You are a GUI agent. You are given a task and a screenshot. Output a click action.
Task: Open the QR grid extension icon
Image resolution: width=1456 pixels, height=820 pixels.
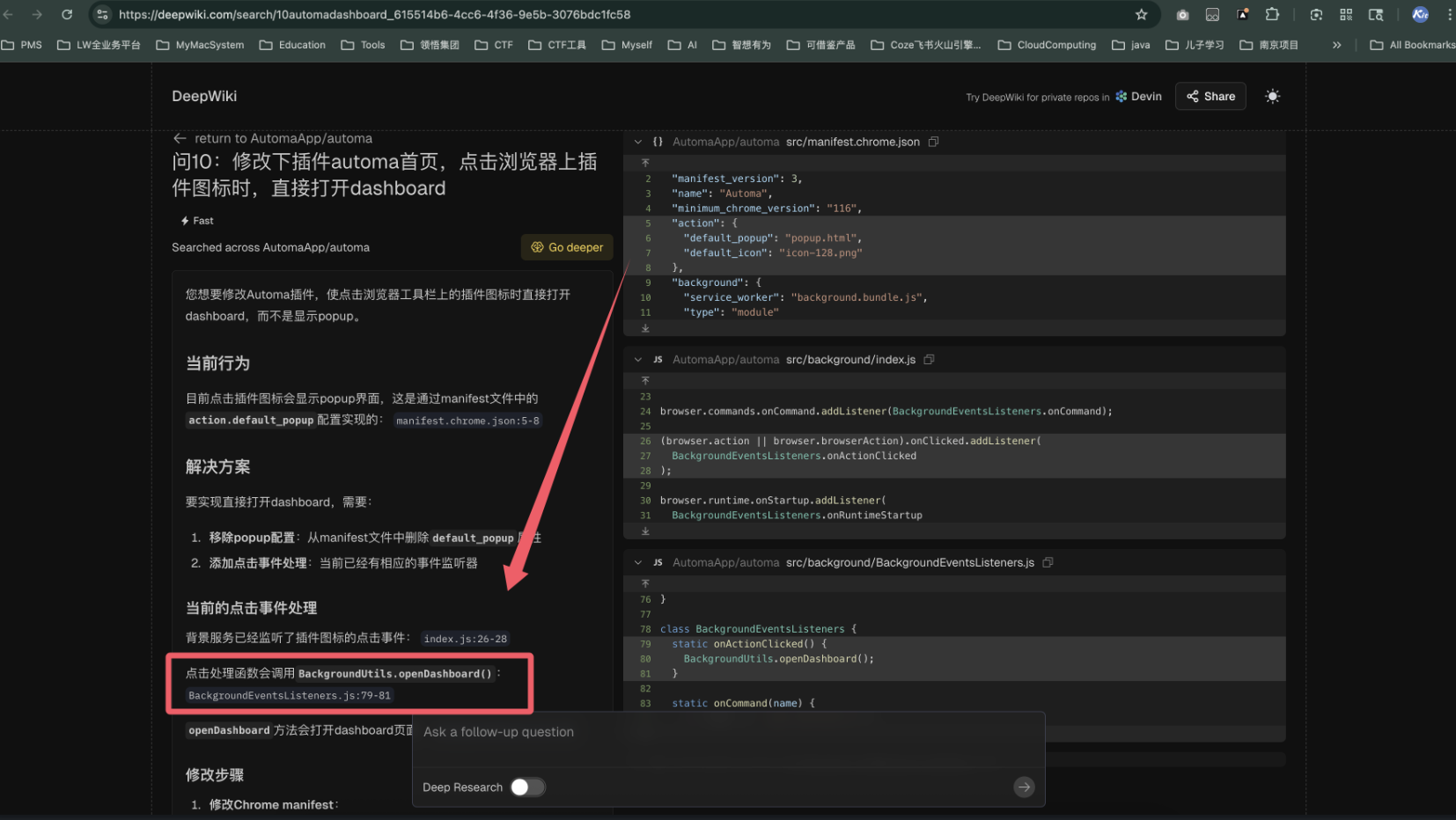click(1346, 14)
